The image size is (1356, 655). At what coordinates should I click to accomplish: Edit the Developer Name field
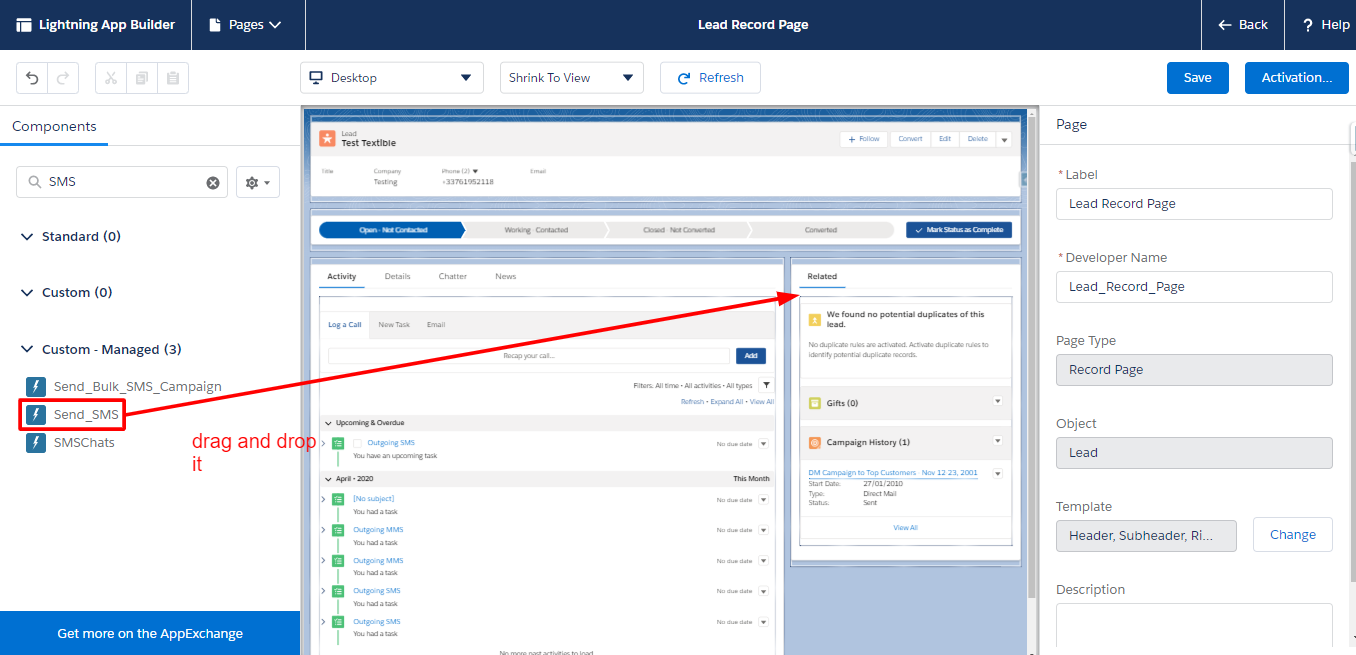coord(1194,287)
